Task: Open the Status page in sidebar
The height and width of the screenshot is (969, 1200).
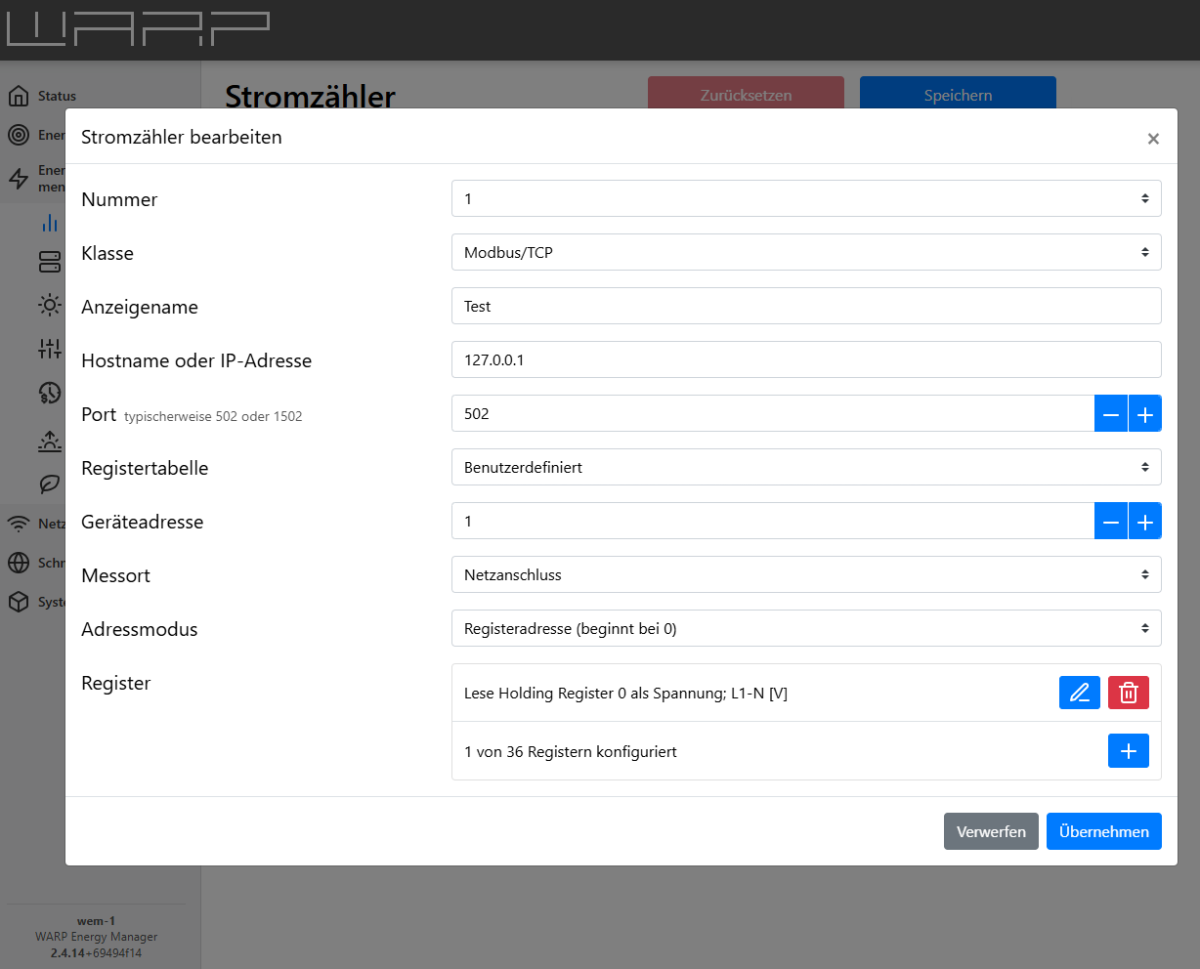Action: [56, 96]
